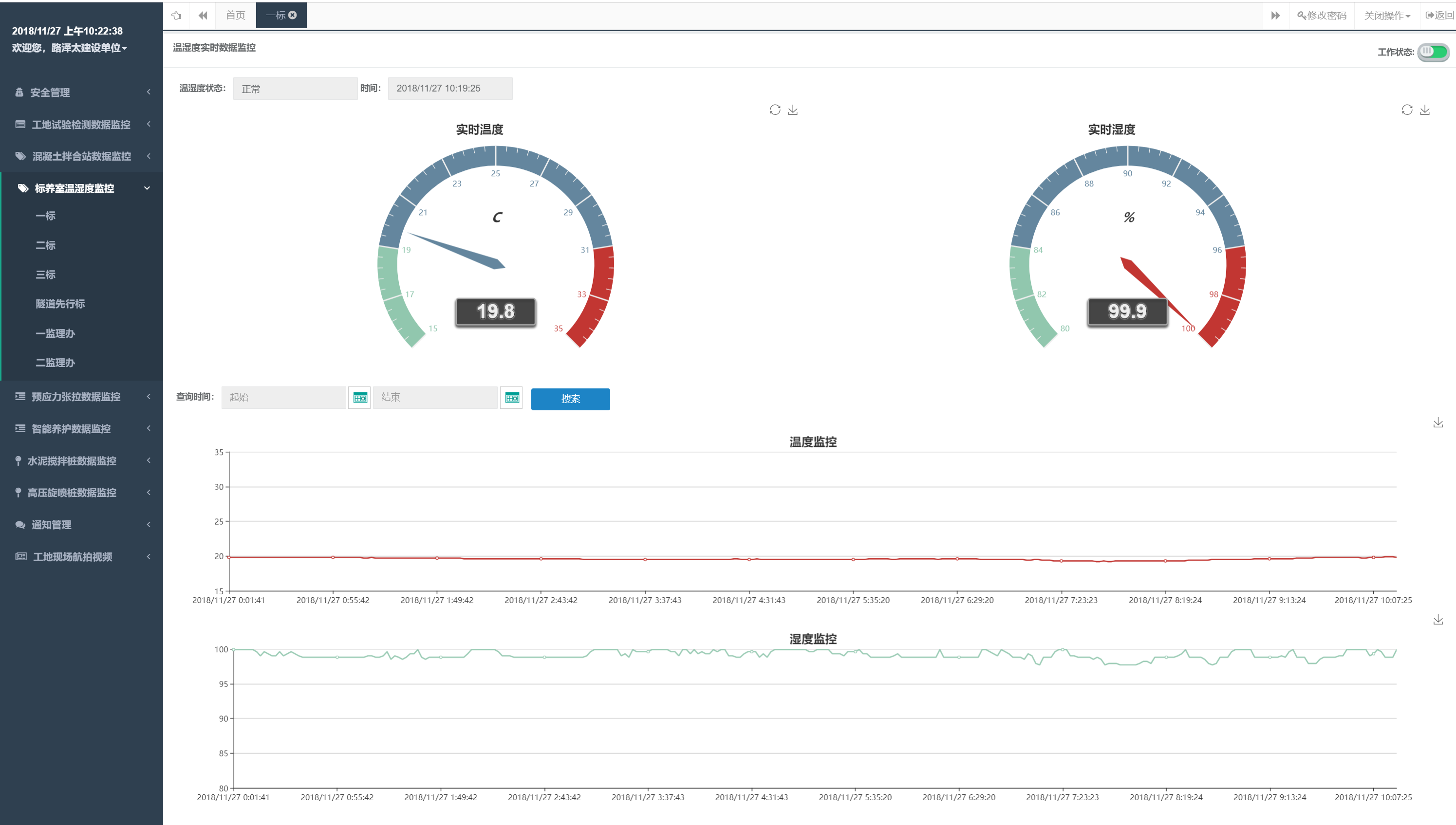Screen dimensions: 1456x825
Task: Click the 搜索 button
Action: pos(570,399)
